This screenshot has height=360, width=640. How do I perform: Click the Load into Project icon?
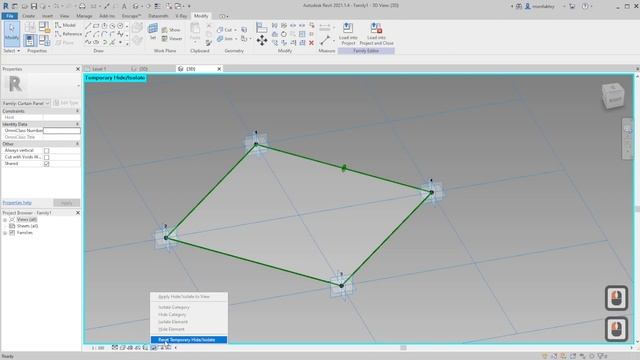click(348, 28)
